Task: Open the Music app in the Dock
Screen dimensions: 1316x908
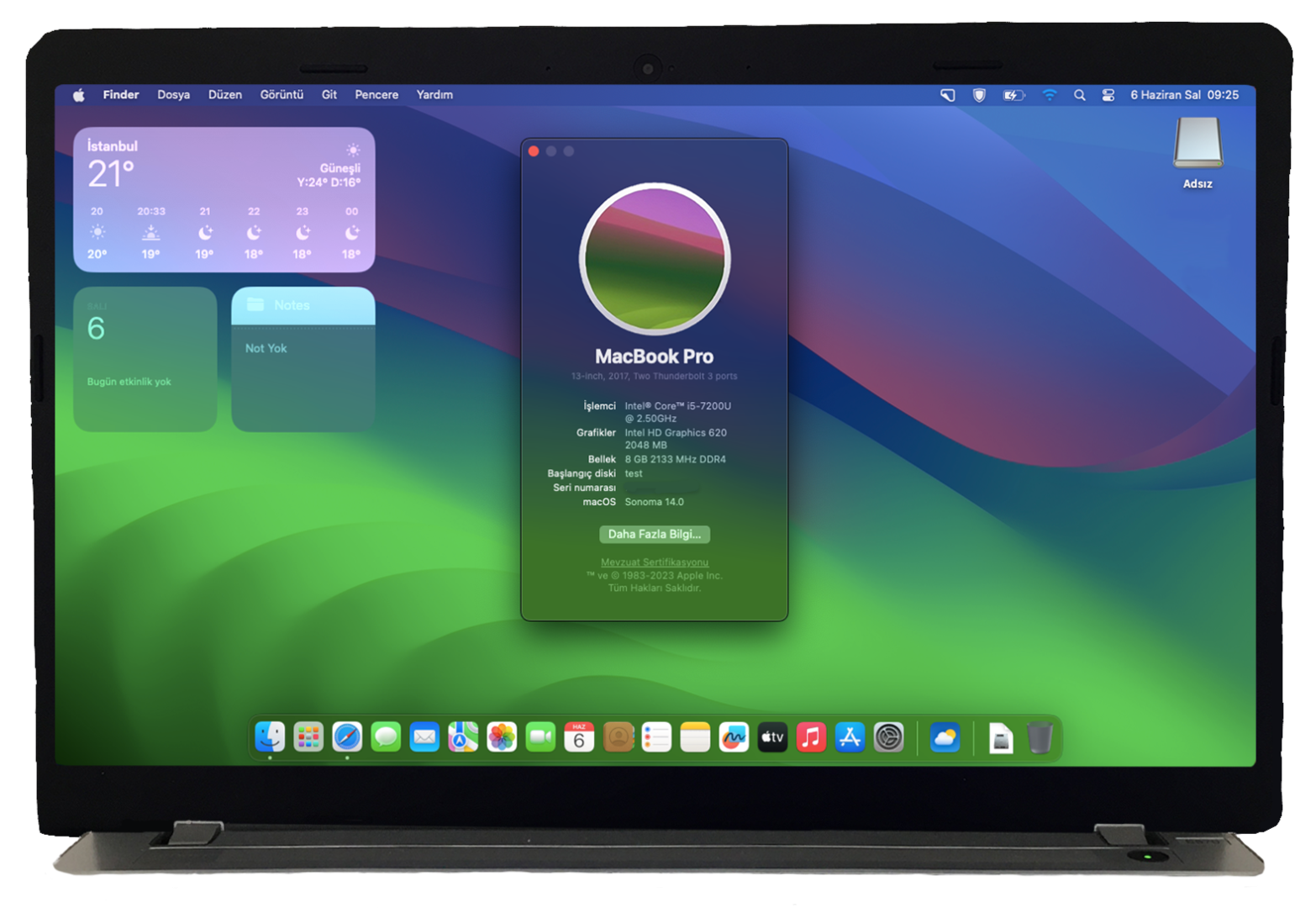Action: (x=811, y=737)
